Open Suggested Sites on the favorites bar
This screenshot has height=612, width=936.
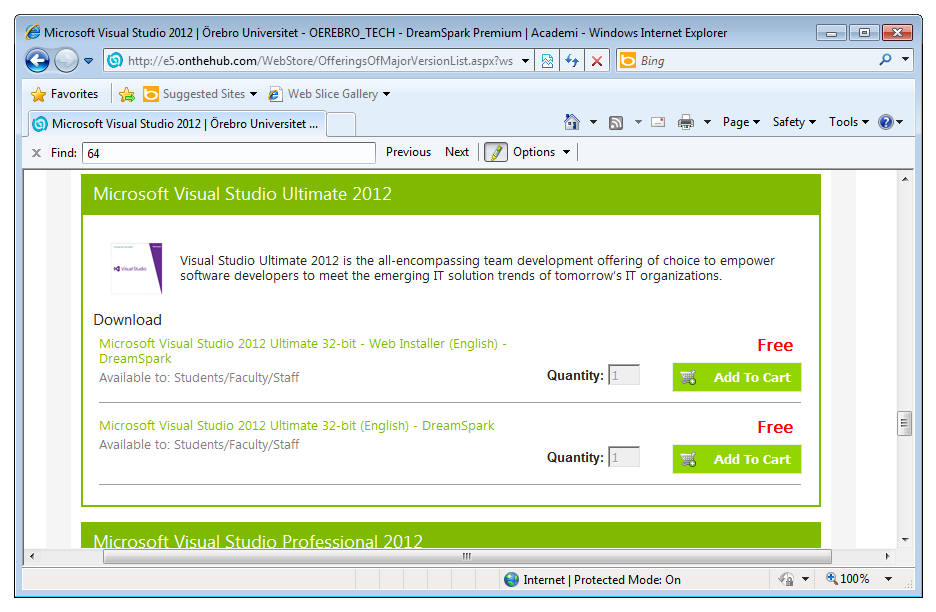pyautogui.click(x=200, y=94)
